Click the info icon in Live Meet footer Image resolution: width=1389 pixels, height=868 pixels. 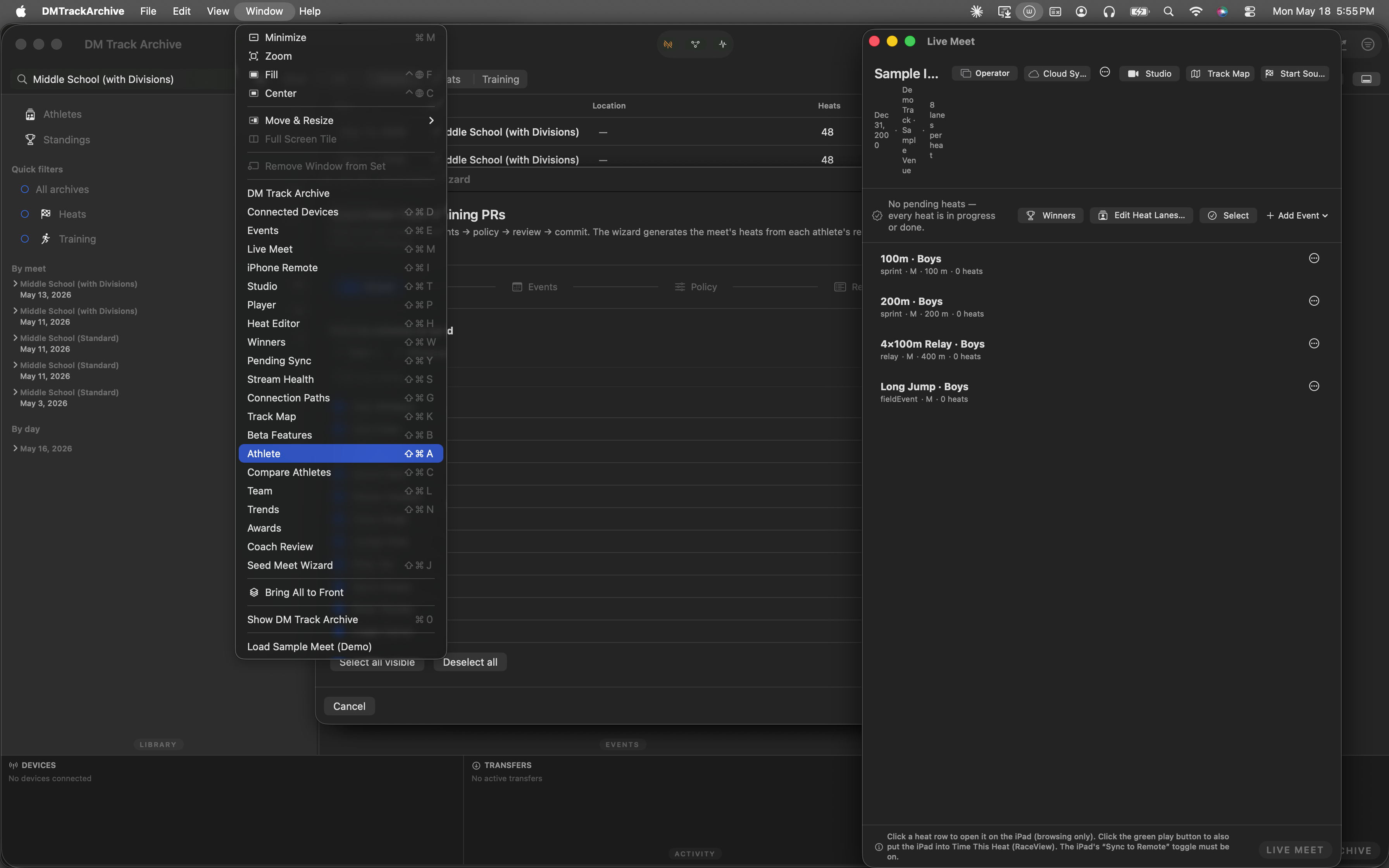(x=878, y=847)
